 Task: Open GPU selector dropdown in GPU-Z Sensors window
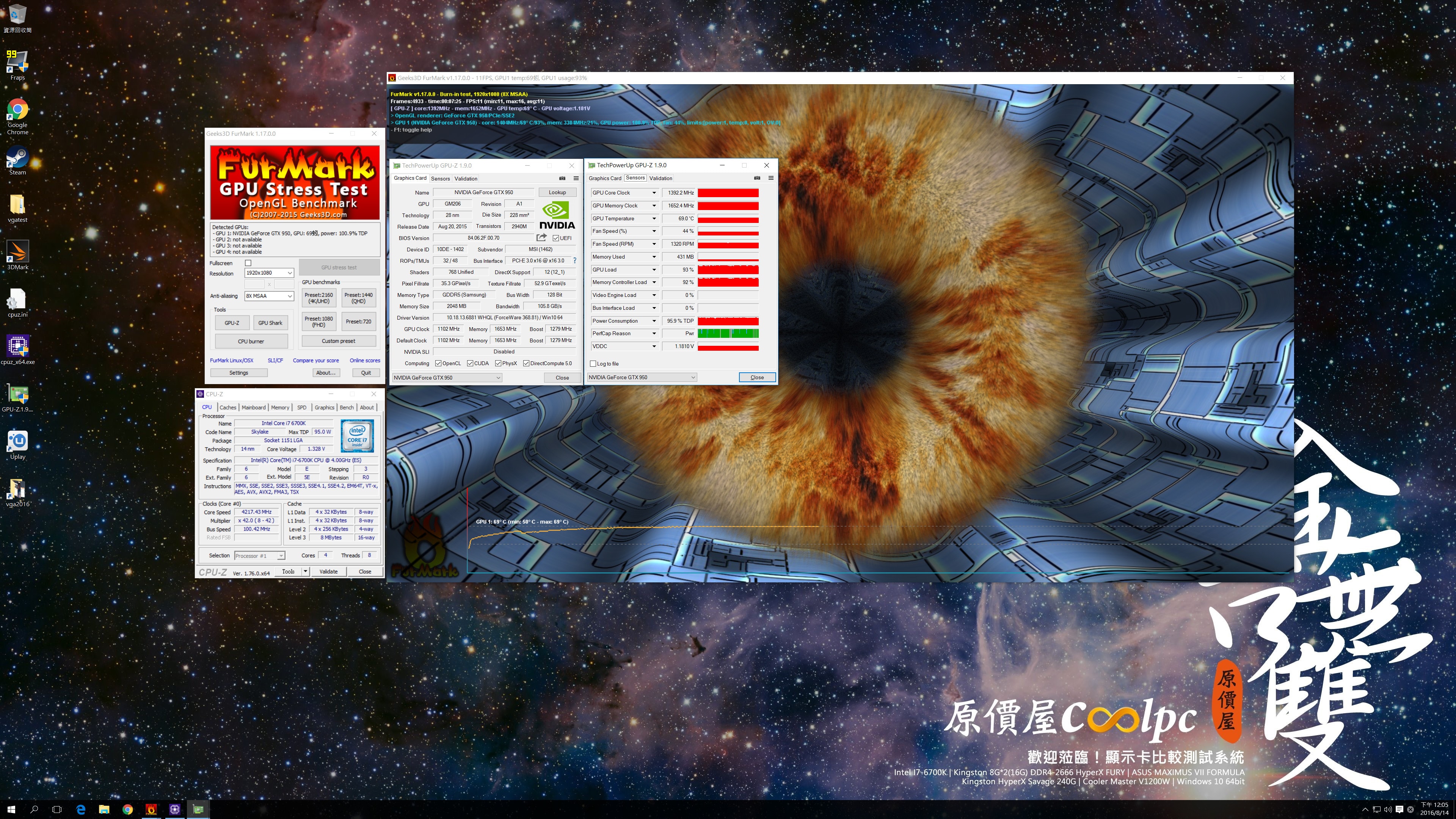[x=642, y=377]
